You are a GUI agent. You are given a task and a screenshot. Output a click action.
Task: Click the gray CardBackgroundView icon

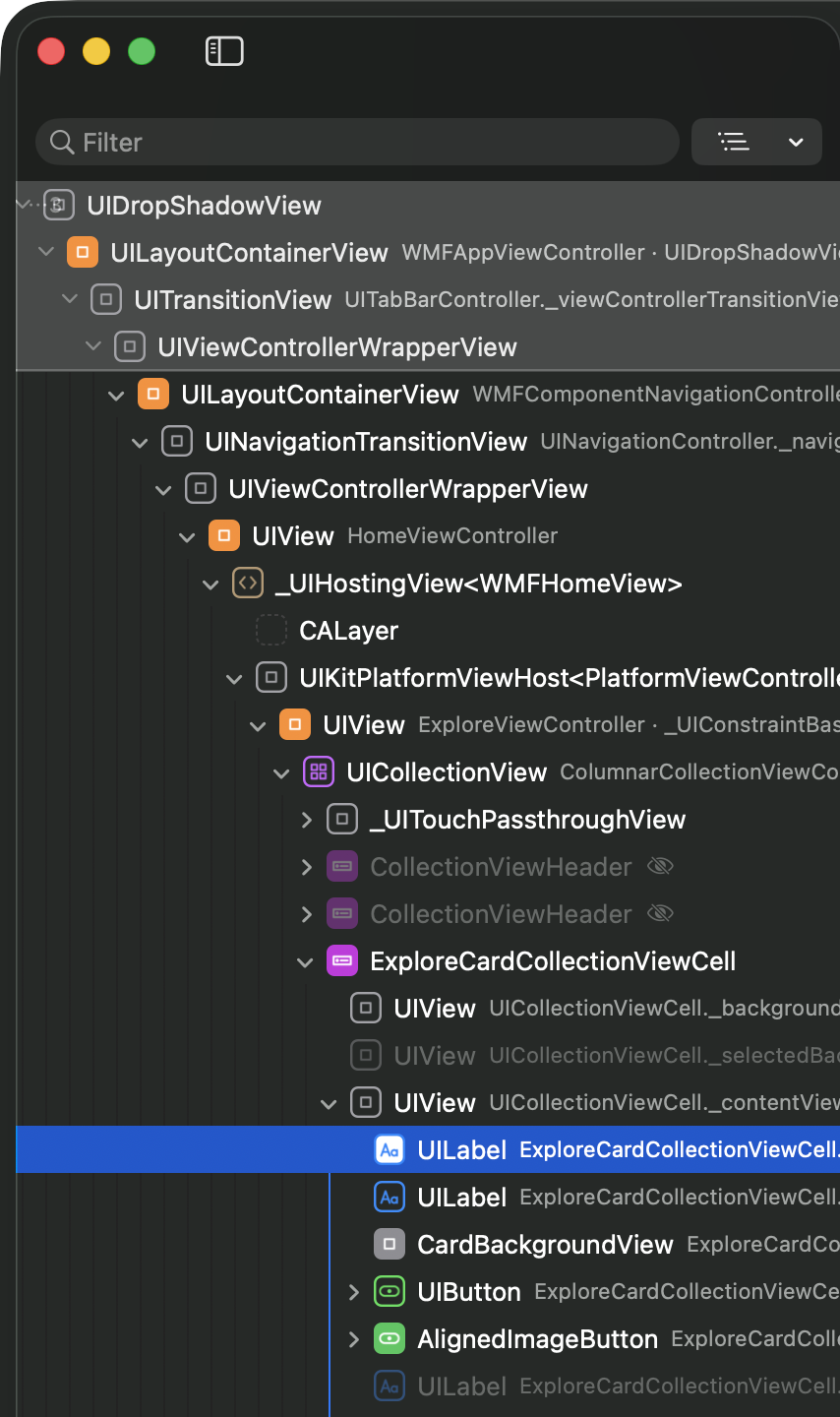(390, 1244)
